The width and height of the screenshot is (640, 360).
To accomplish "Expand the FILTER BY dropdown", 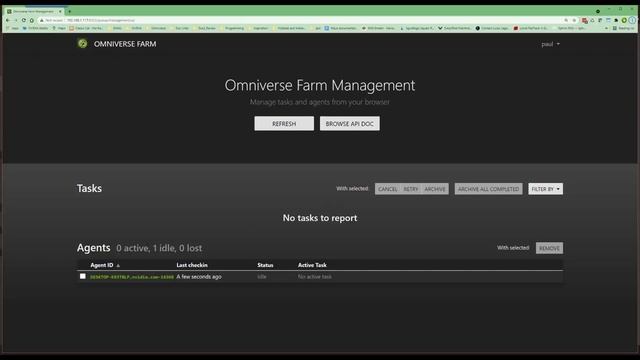I will pos(545,189).
